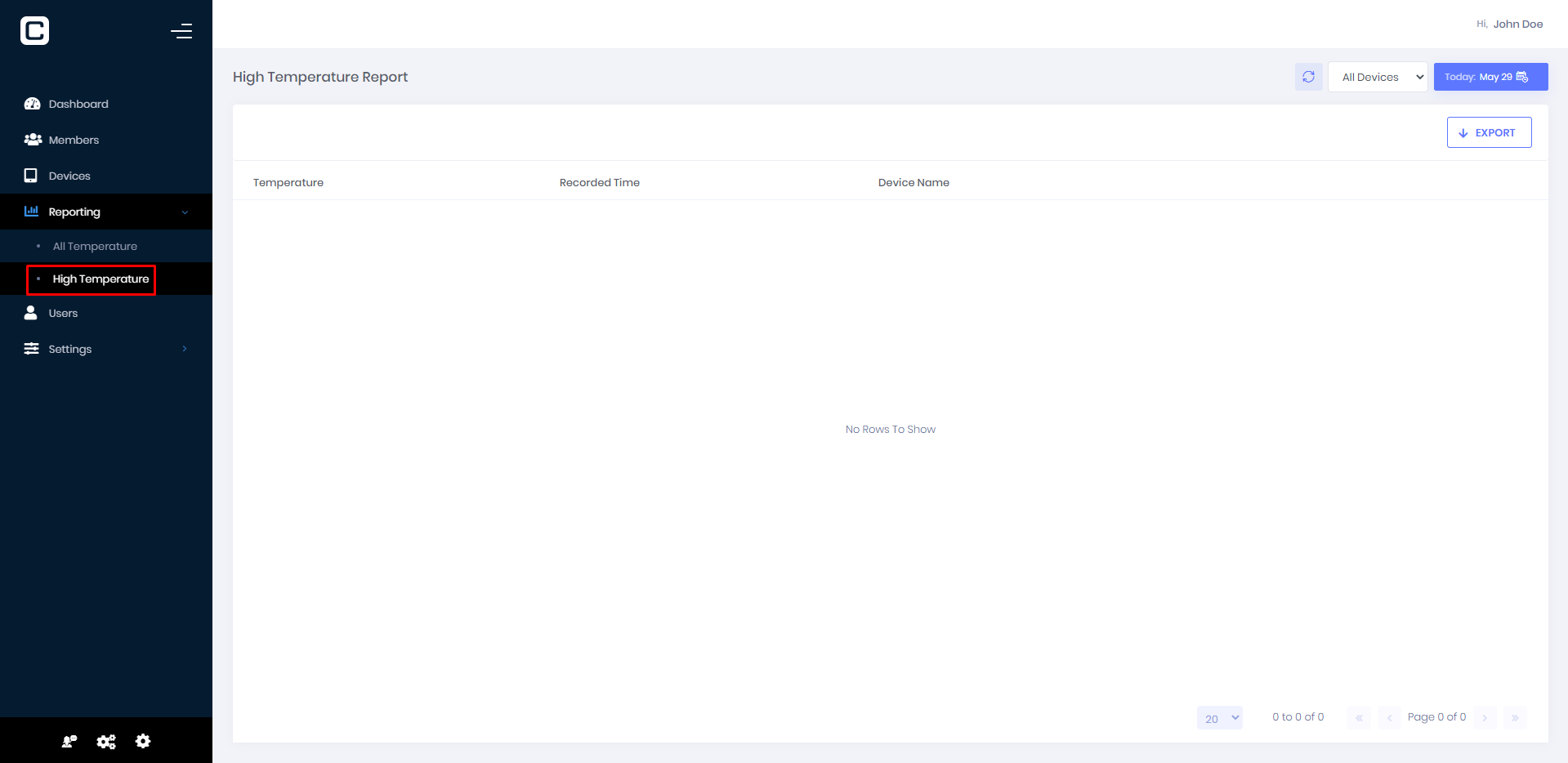
Task: Open Devices from the sidebar
Action: point(69,176)
